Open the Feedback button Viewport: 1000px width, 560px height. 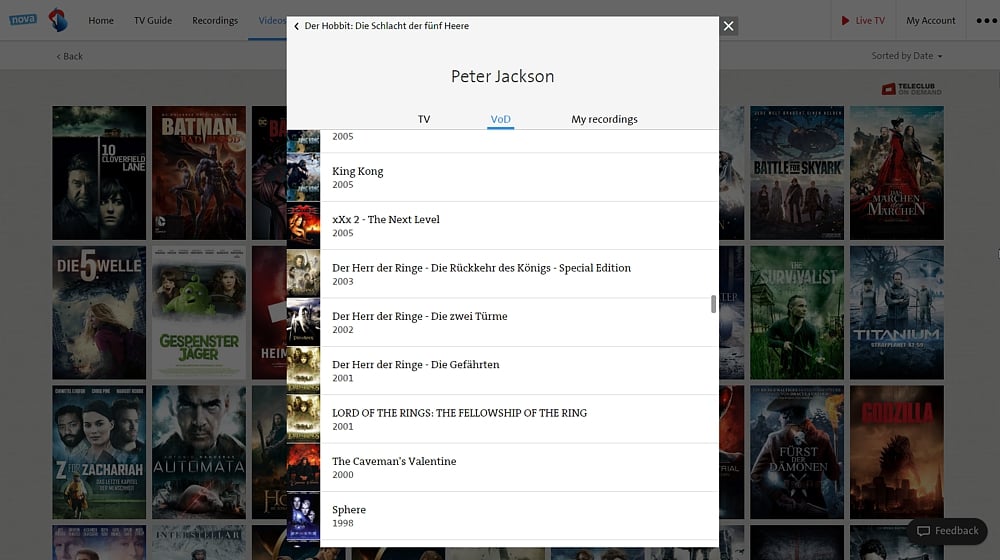pos(947,531)
